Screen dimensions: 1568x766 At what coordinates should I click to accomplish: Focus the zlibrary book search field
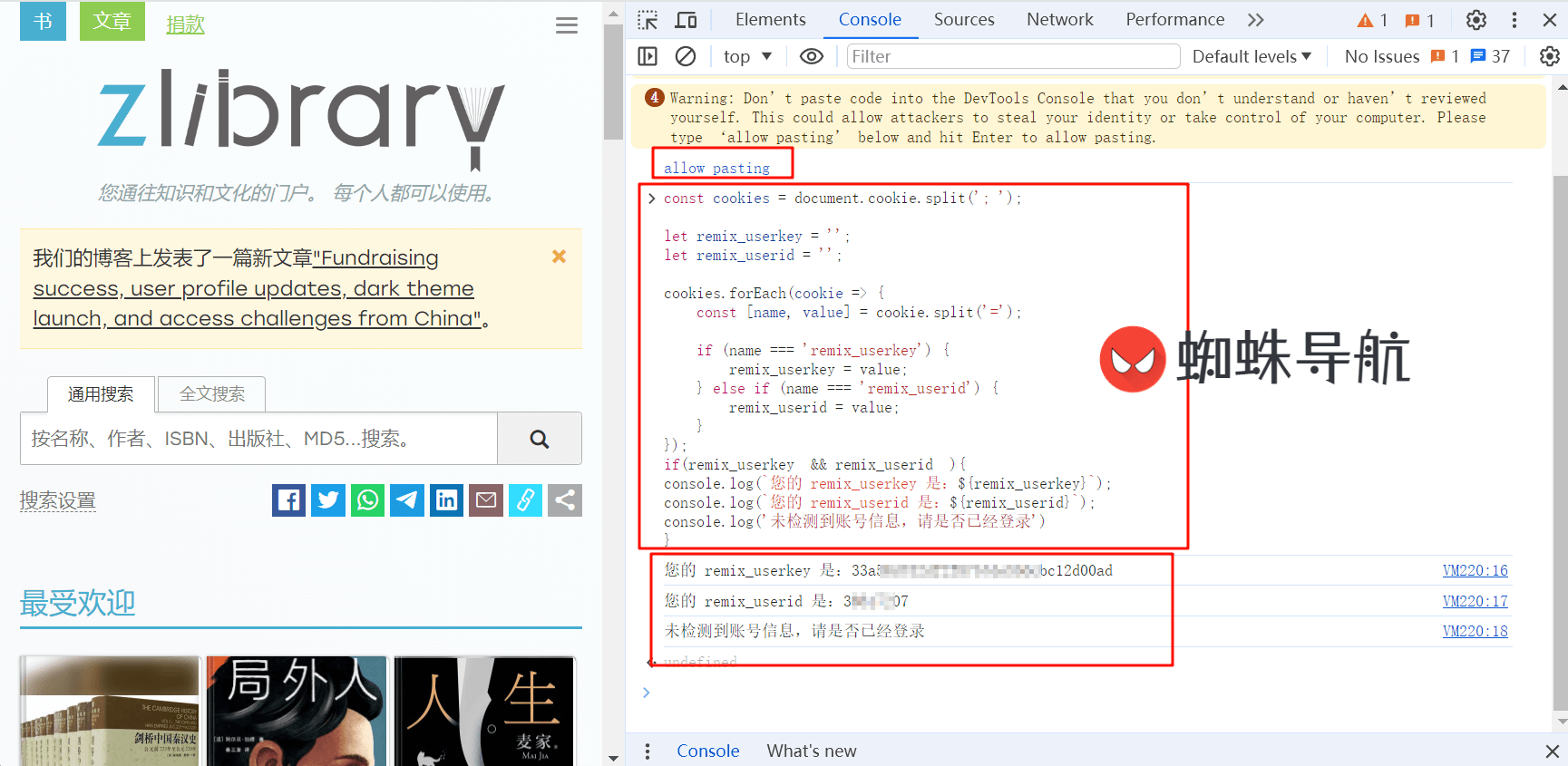(258, 439)
